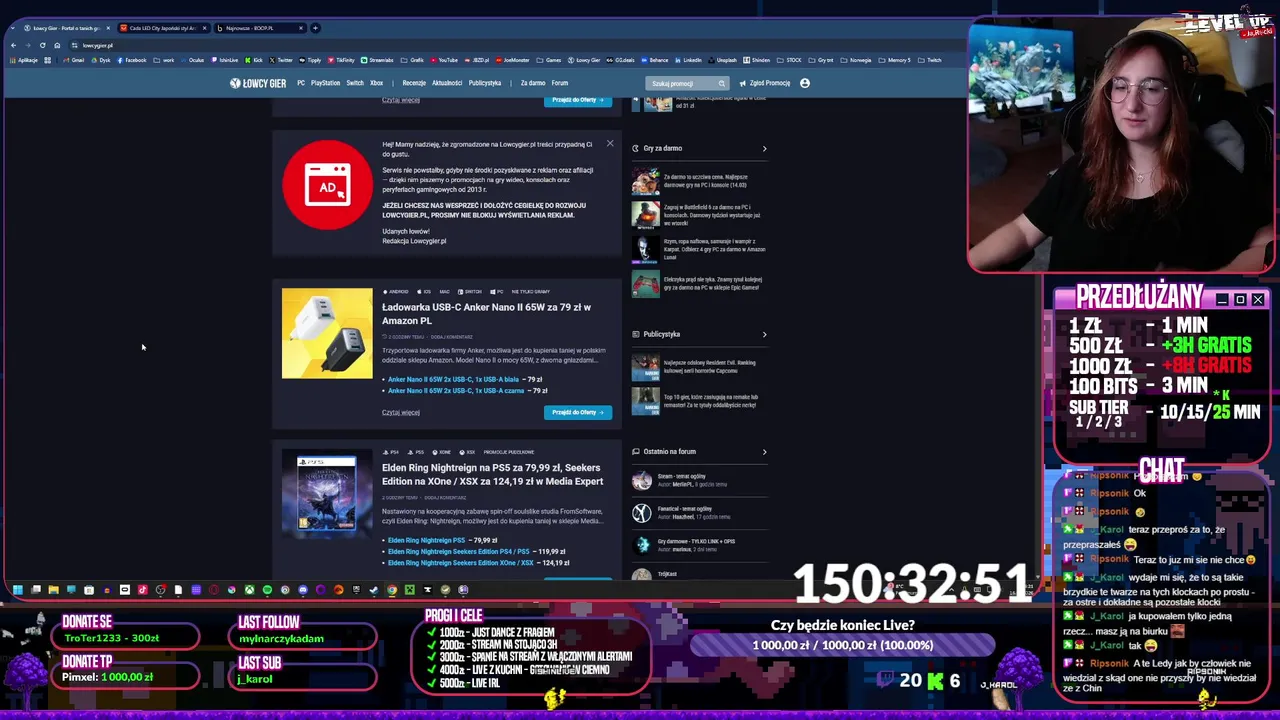Open Za darmo menu item
The width and height of the screenshot is (1280, 720).
pos(533,83)
